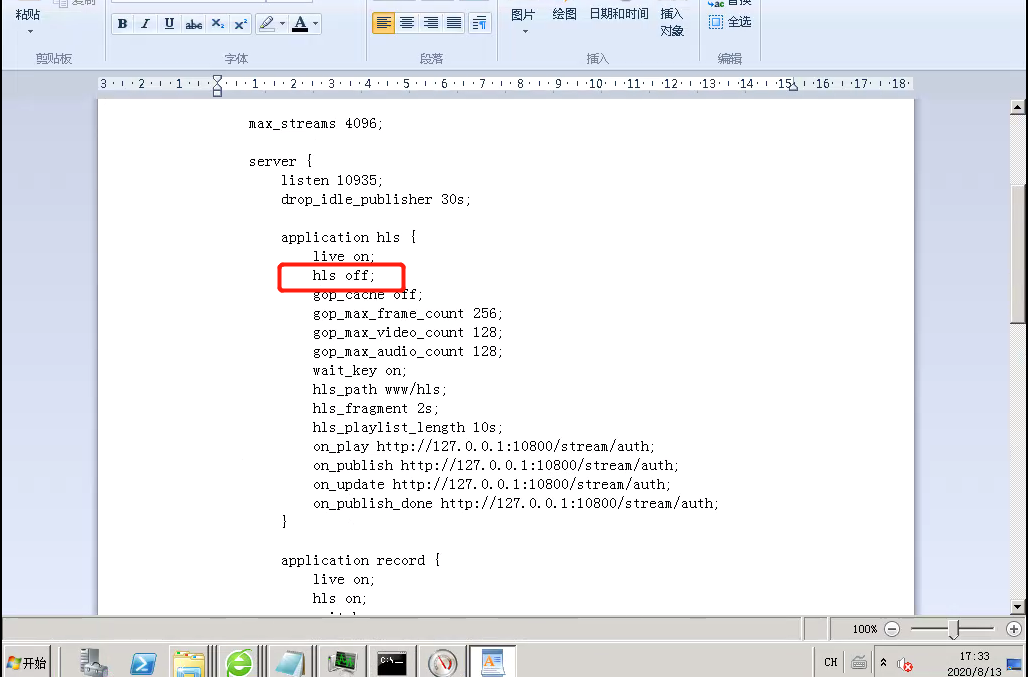Viewport: 1028px width, 677px height.
Task: Click the muted volume tray icon
Action: [x=905, y=665]
